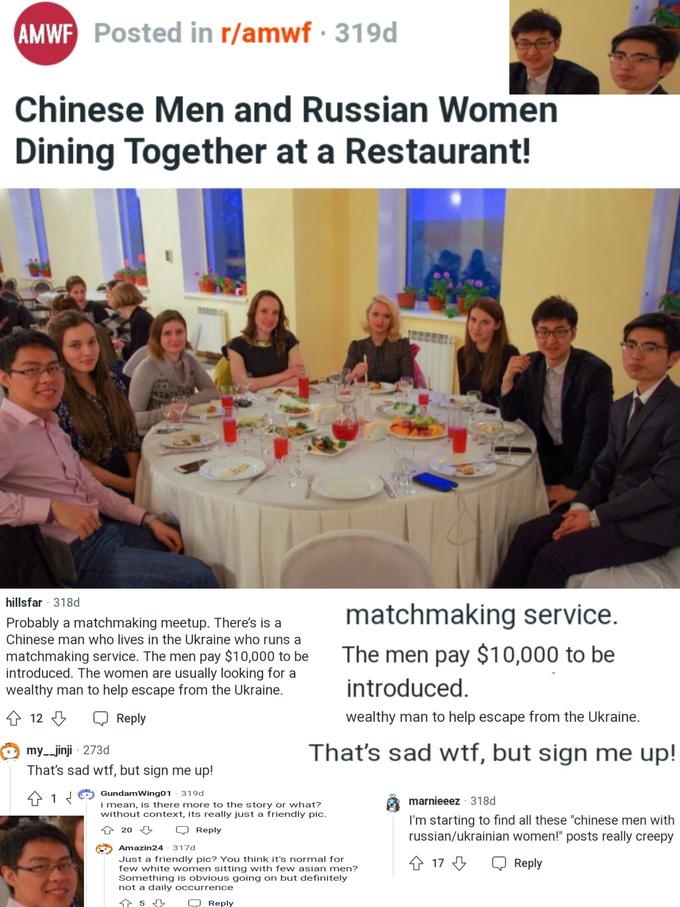Screen dimensions: 680x907
Task: Upvote my__jinji's comment
Action: [35, 799]
